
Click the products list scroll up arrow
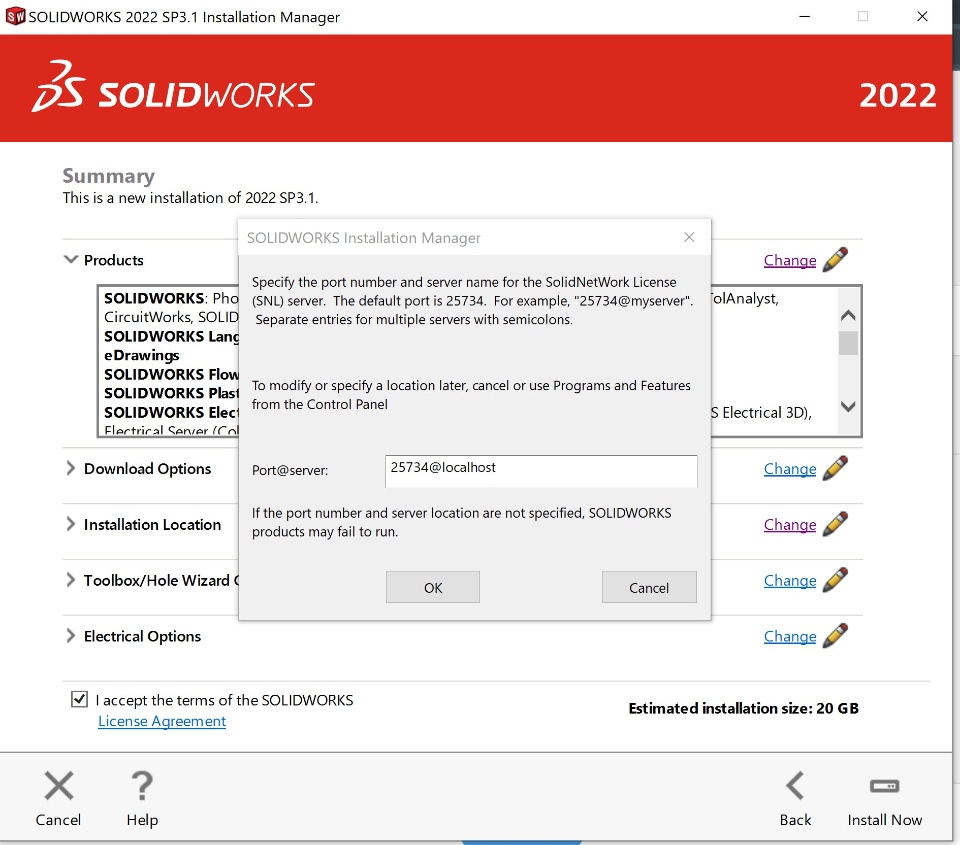[848, 316]
